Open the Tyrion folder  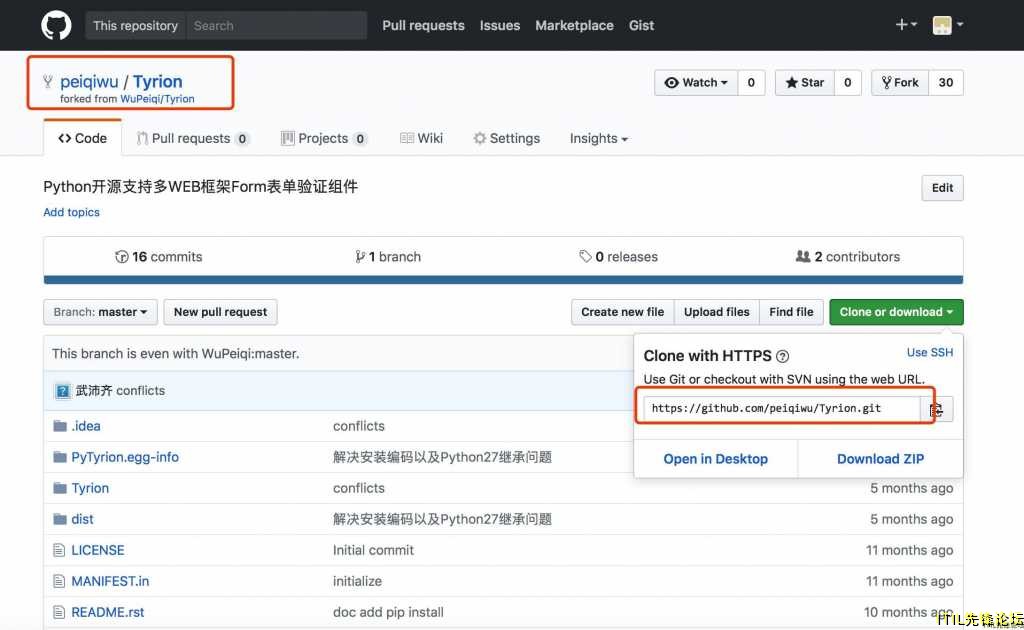tap(90, 488)
